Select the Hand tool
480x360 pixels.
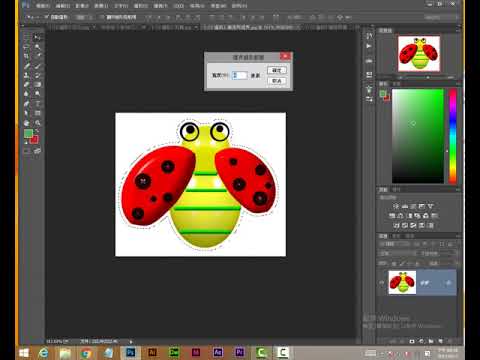[x=27, y=123]
